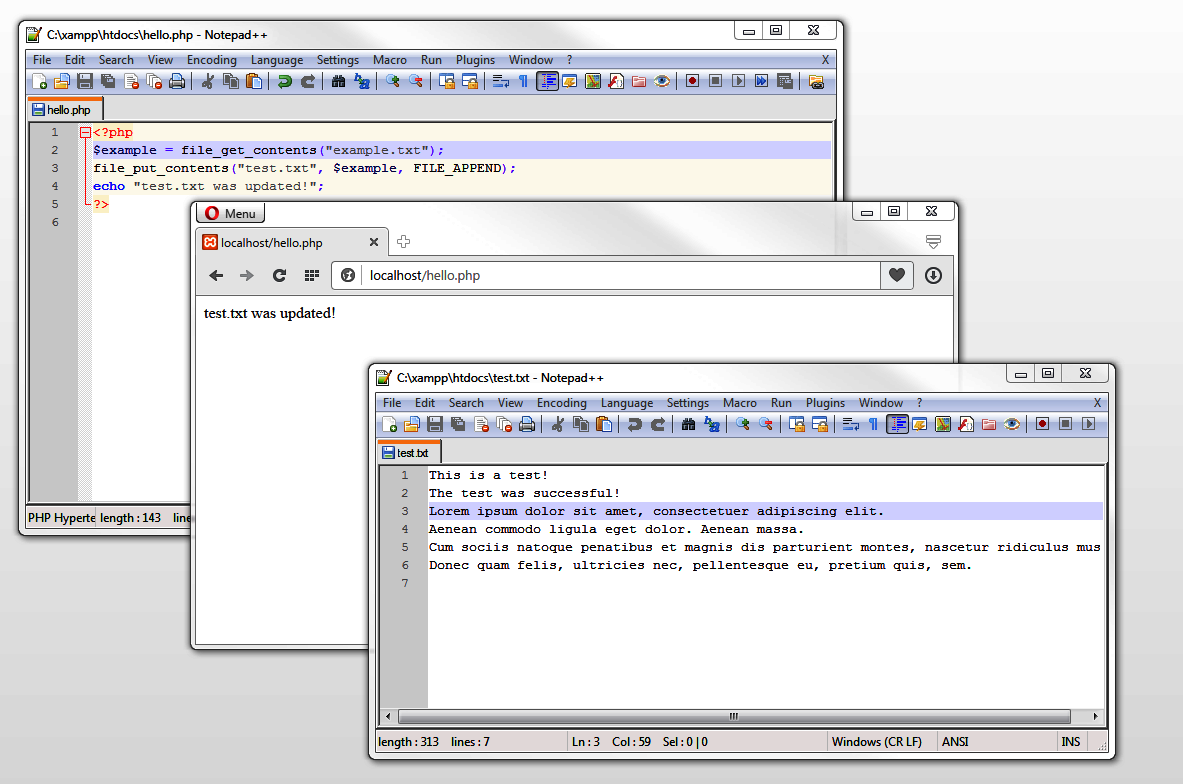
Task: Open a file using the Open folder icon
Action: (61, 81)
